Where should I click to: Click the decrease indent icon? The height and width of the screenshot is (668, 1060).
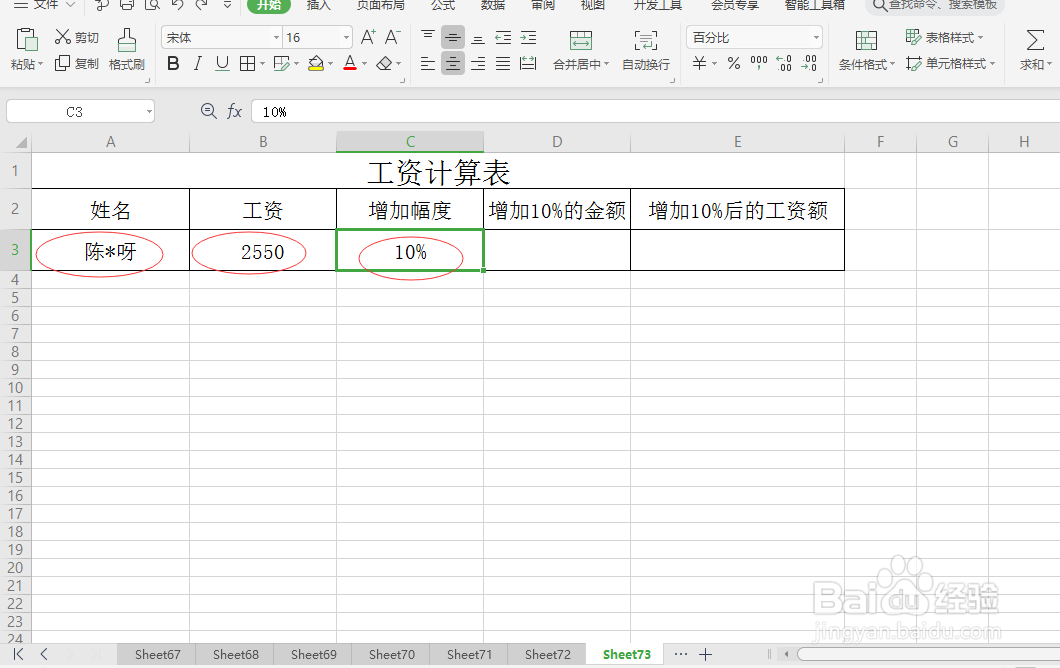(x=503, y=37)
